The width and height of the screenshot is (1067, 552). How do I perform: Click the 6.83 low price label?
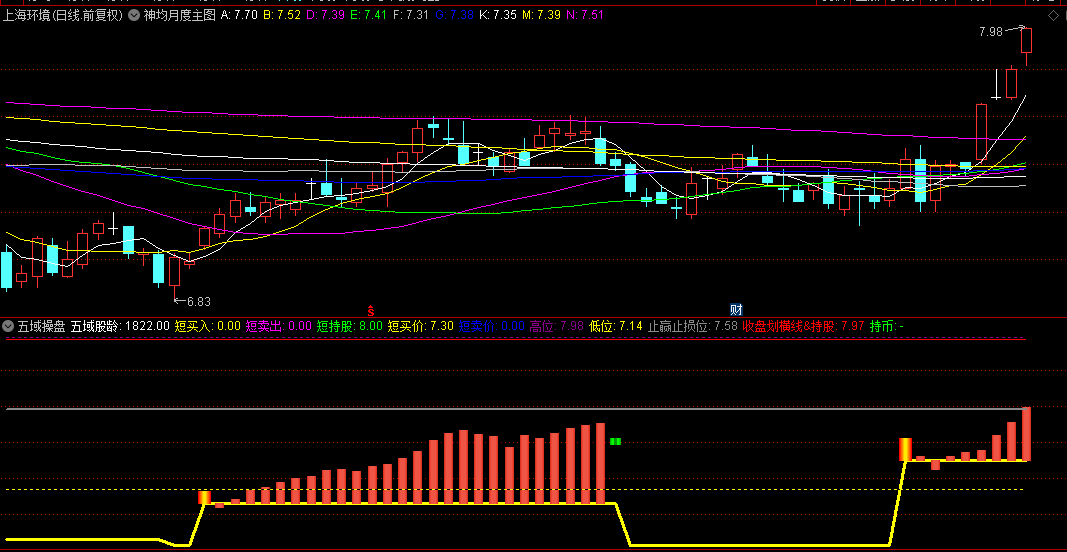199,302
